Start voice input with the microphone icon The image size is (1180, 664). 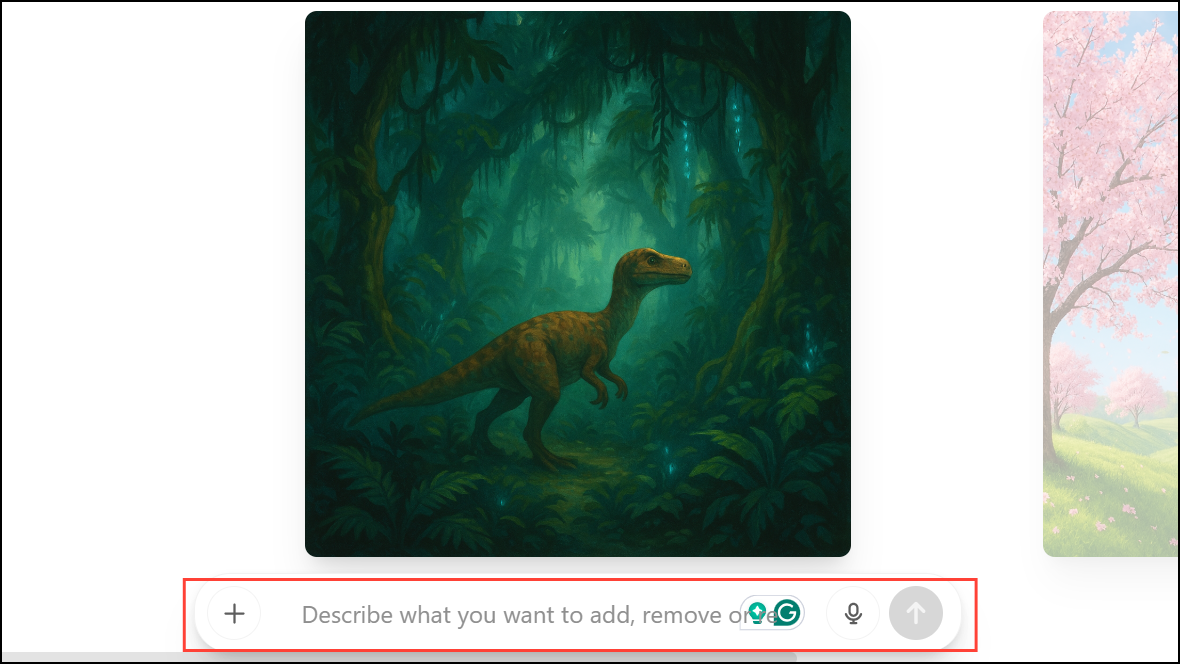[853, 614]
